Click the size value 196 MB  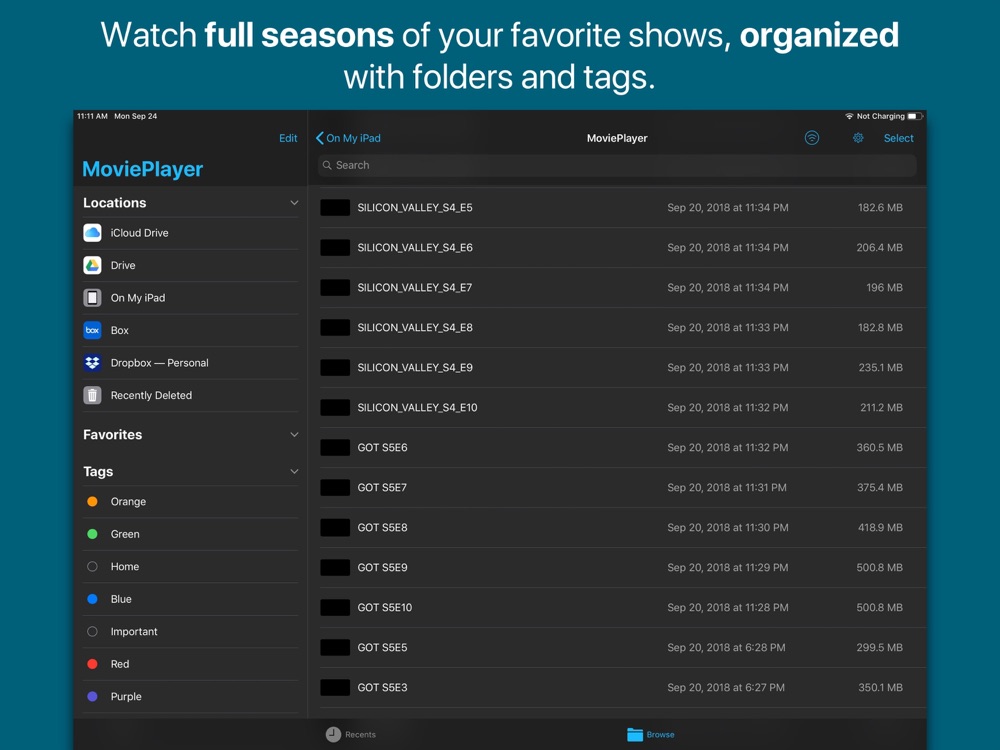884,288
